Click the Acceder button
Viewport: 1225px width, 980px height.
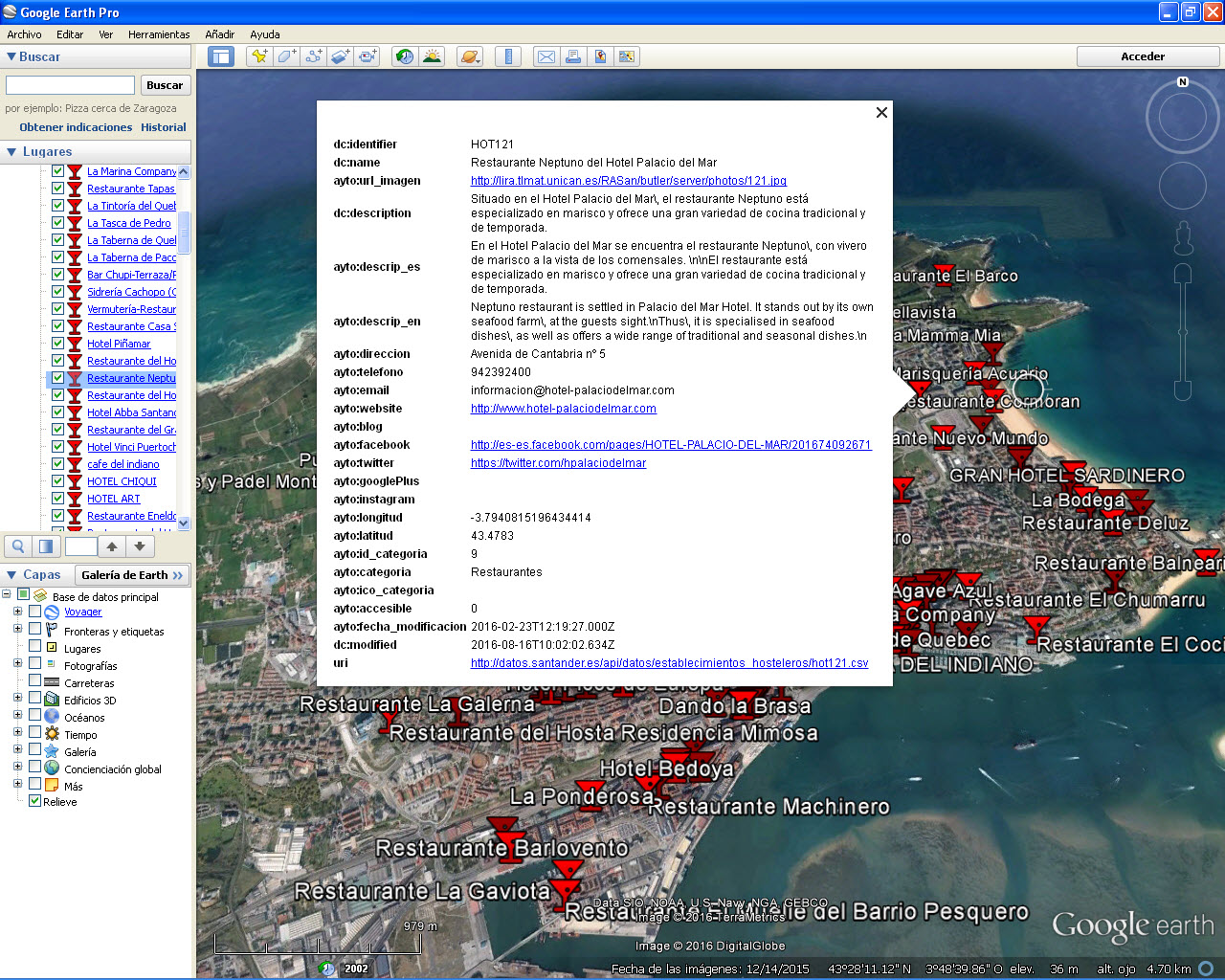(1147, 56)
